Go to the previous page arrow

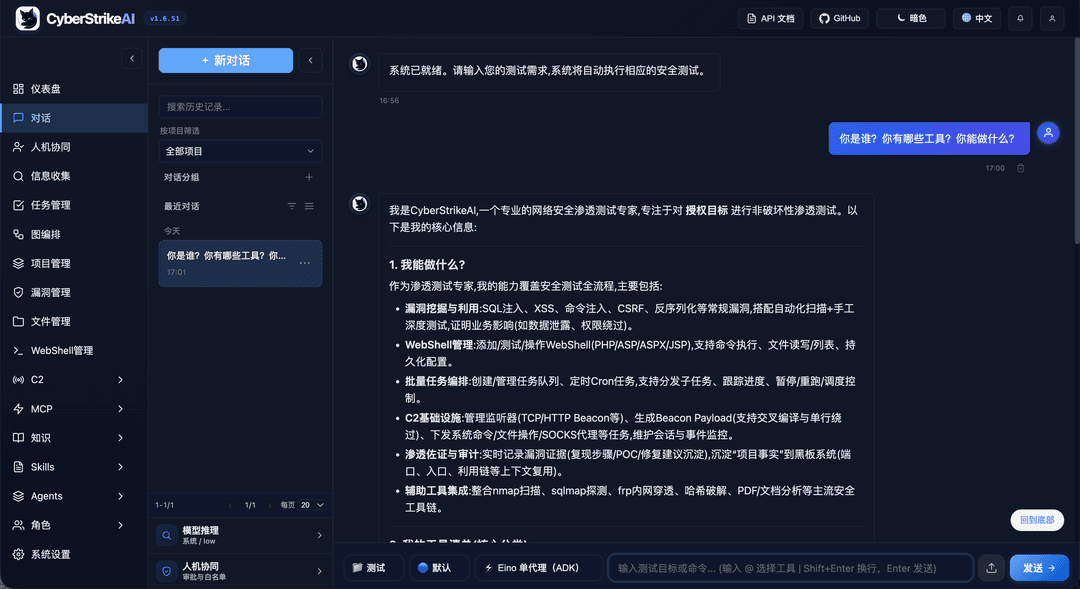231,505
